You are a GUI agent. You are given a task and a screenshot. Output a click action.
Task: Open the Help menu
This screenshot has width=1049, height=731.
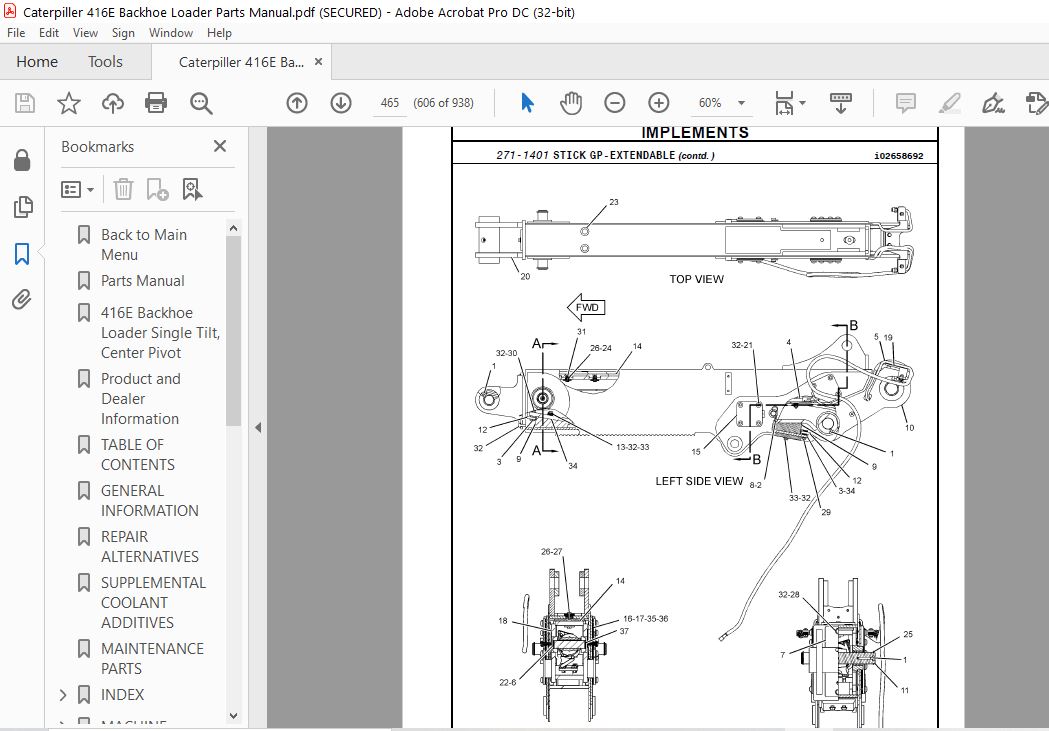click(219, 33)
